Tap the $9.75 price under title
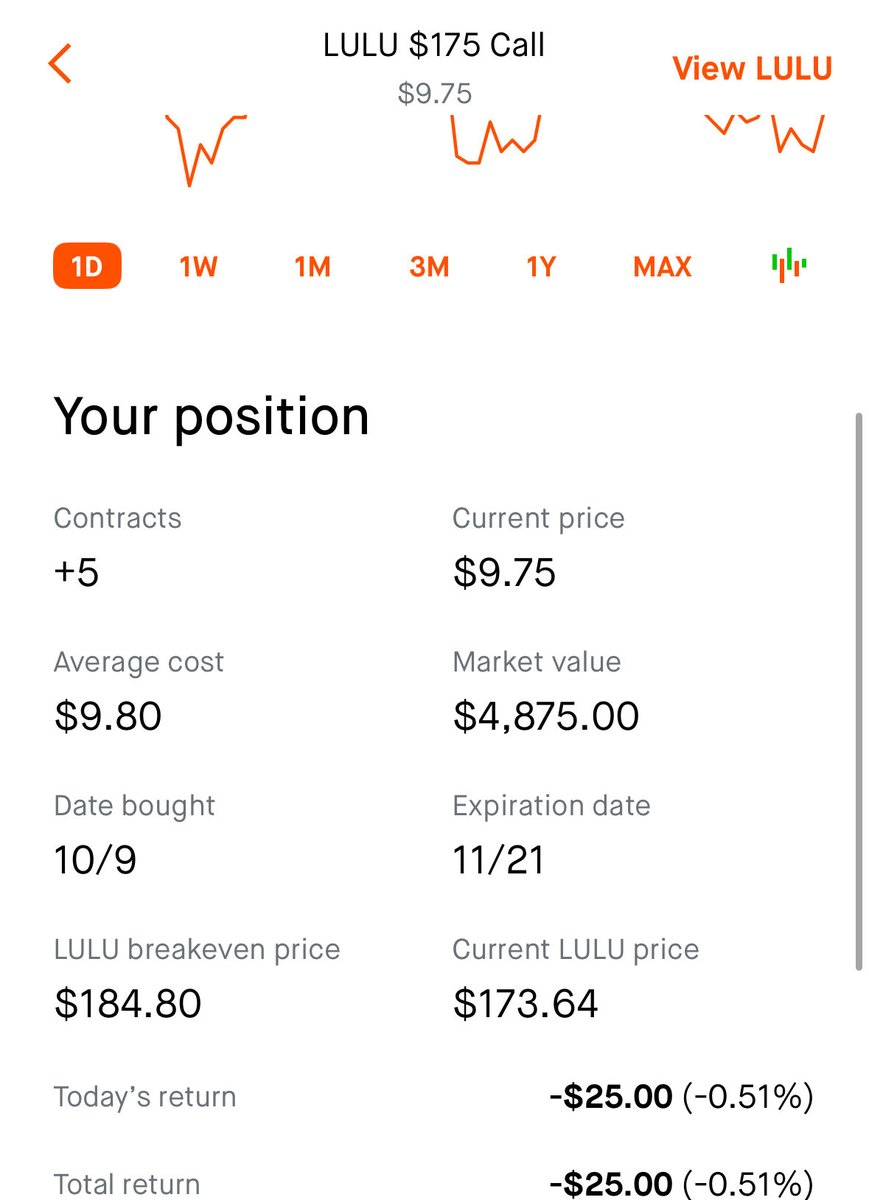The height and width of the screenshot is (1200, 869). coord(434,94)
